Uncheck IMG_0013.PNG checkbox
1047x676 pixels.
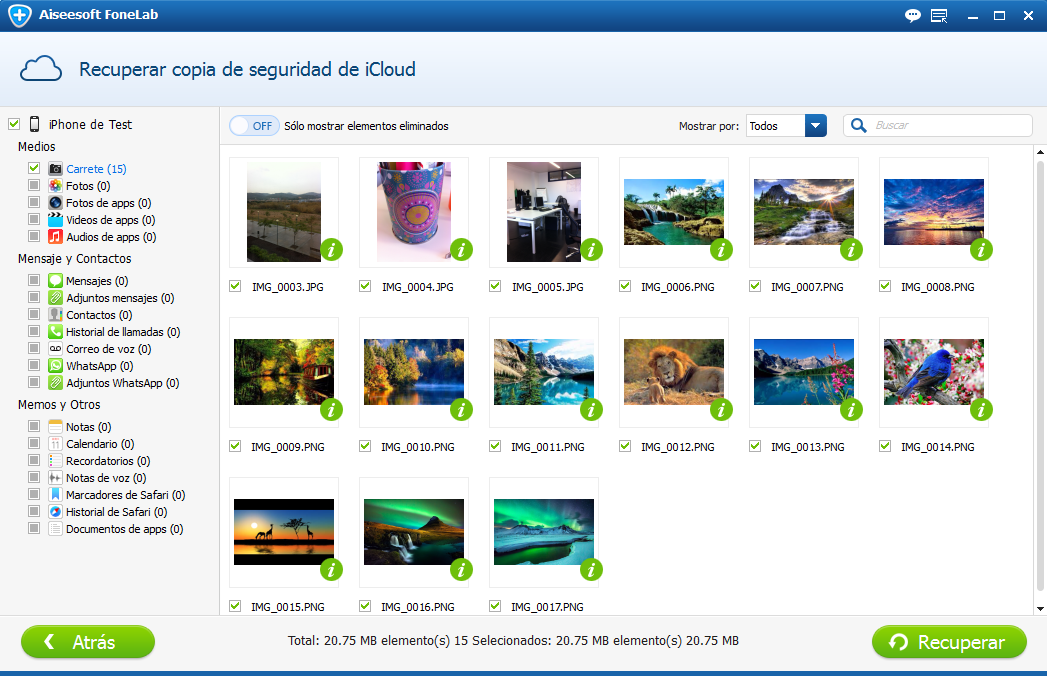click(x=755, y=446)
